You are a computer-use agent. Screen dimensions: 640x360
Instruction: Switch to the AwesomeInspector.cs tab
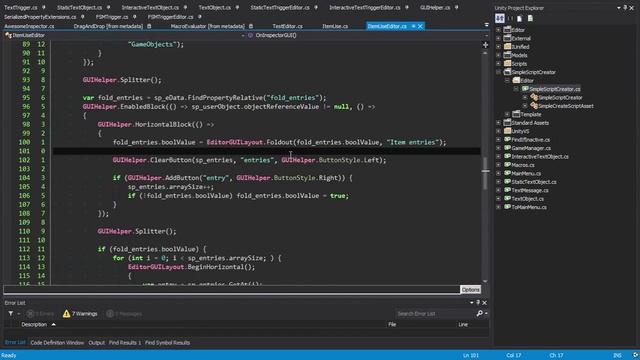tap(29, 26)
